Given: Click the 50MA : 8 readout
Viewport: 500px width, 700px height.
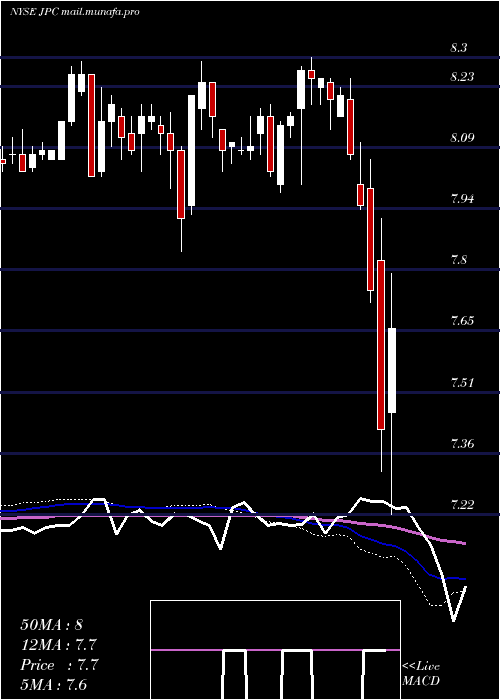Looking at the screenshot, I should coord(51,625).
